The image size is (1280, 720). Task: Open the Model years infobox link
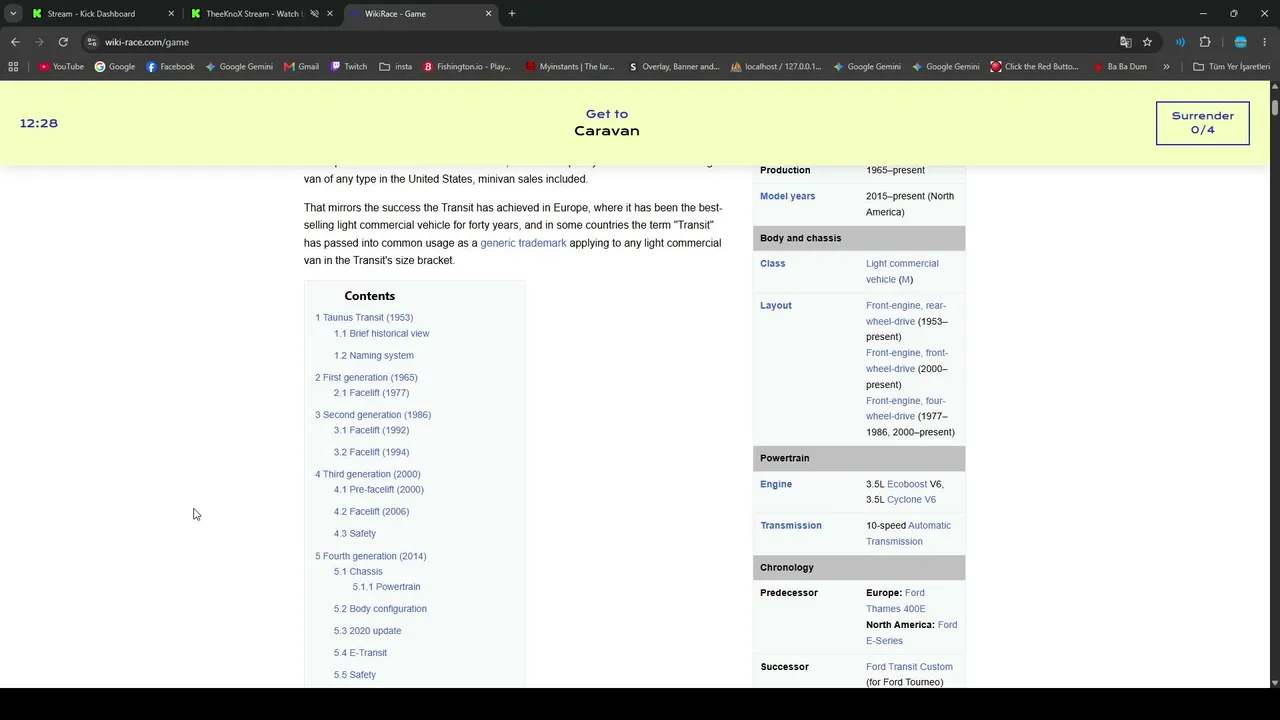(787, 196)
